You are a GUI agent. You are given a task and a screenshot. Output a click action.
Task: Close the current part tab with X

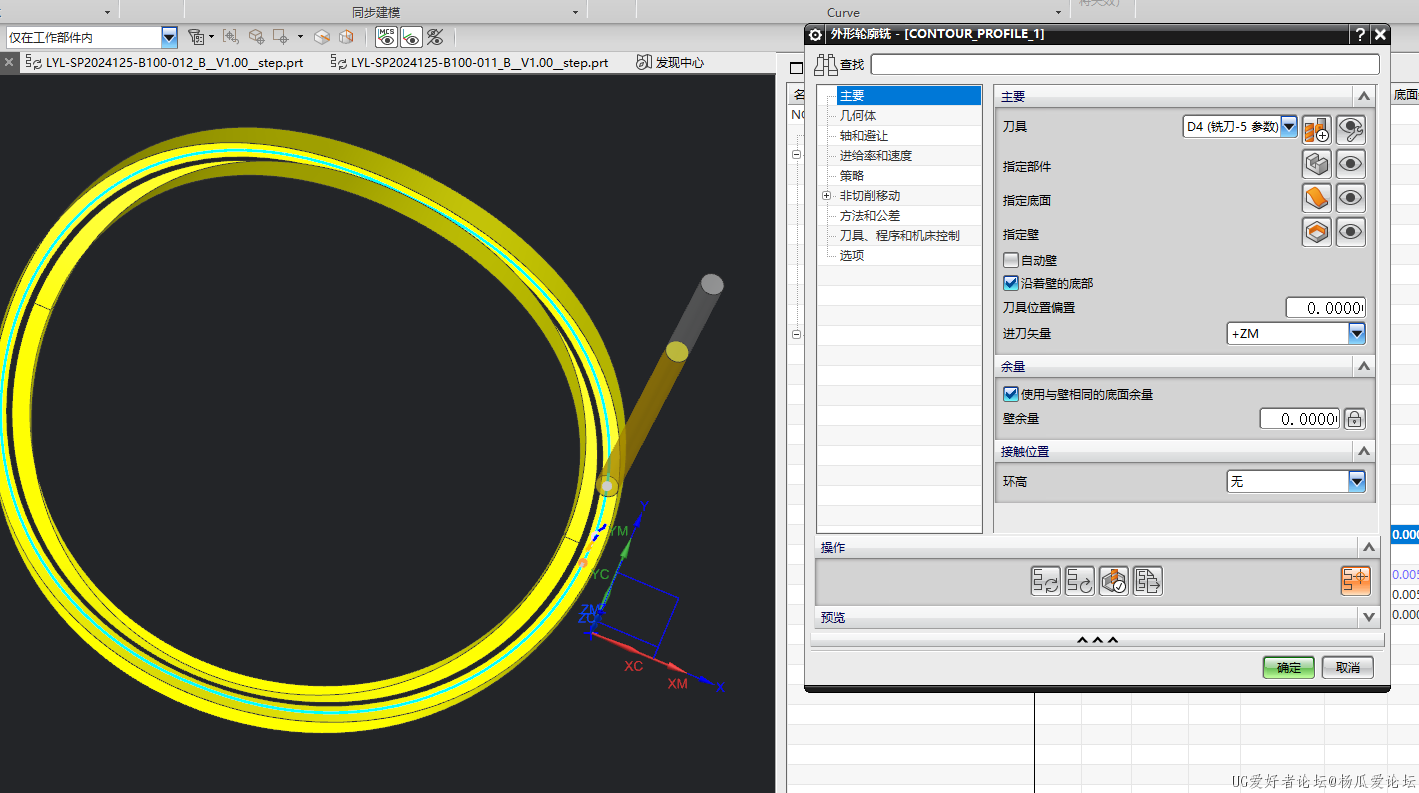pyautogui.click(x=9, y=62)
